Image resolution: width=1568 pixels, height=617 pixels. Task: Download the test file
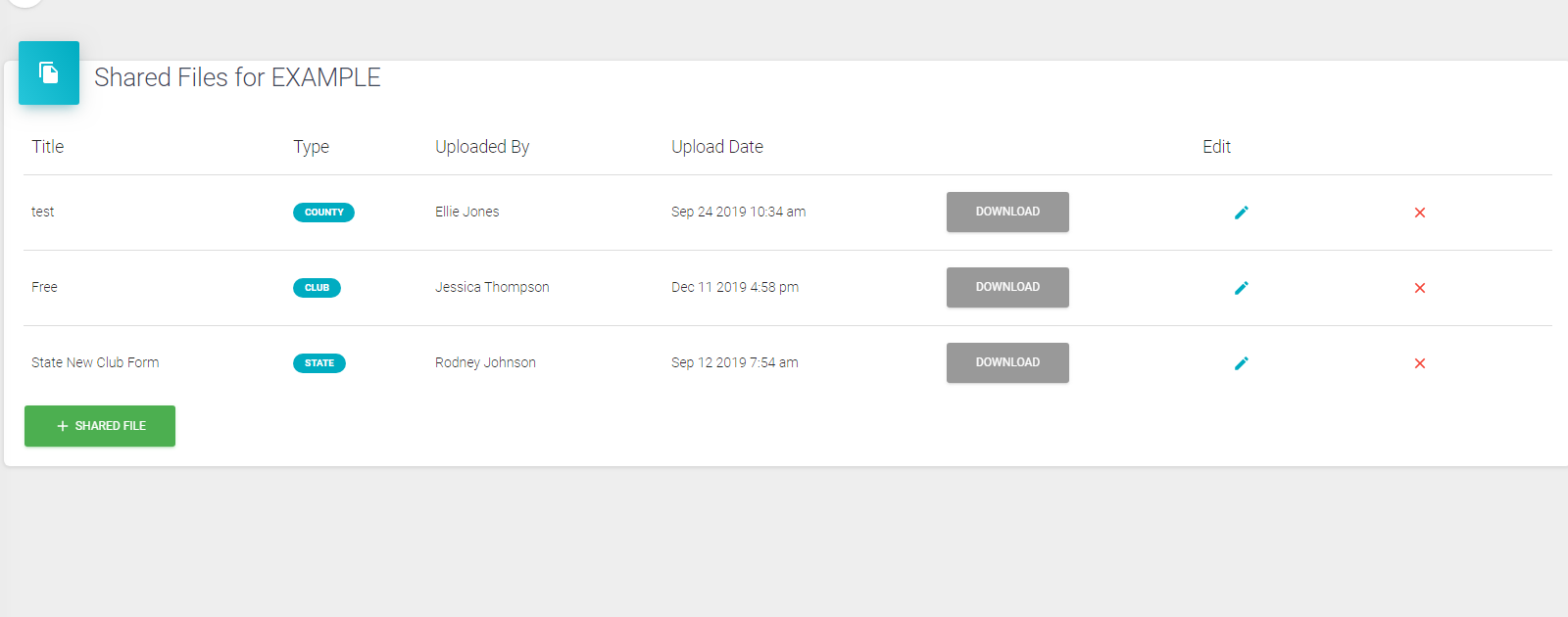pyautogui.click(x=1007, y=212)
